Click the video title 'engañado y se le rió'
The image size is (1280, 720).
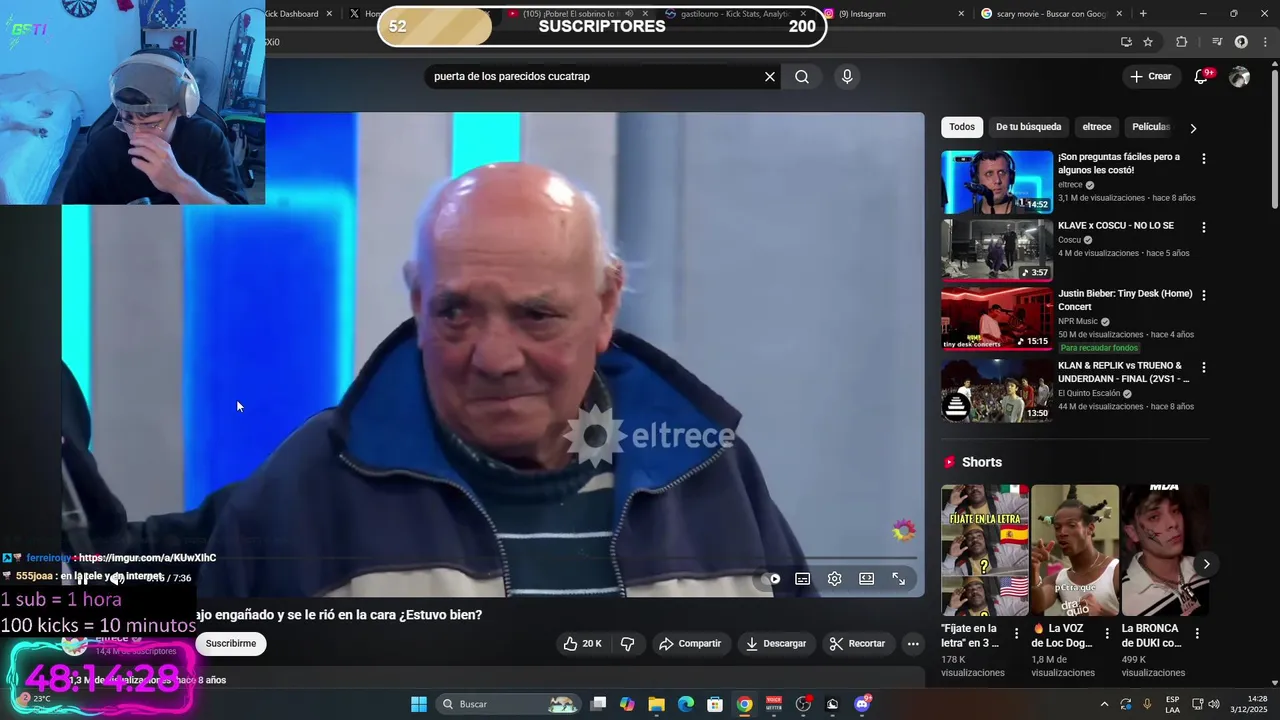click(x=338, y=615)
